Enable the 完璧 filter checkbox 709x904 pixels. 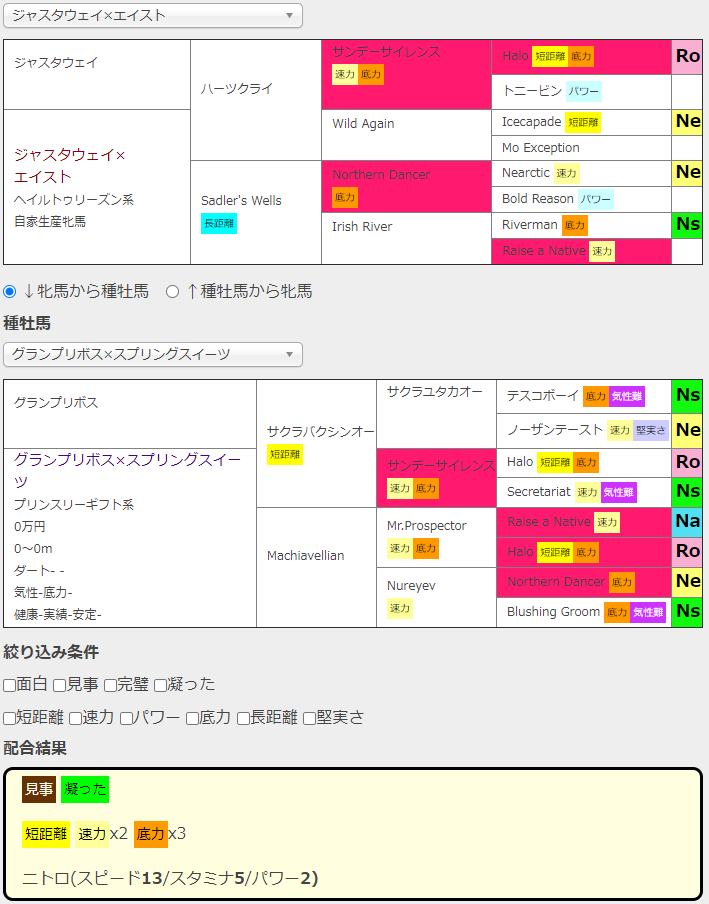pos(110,685)
